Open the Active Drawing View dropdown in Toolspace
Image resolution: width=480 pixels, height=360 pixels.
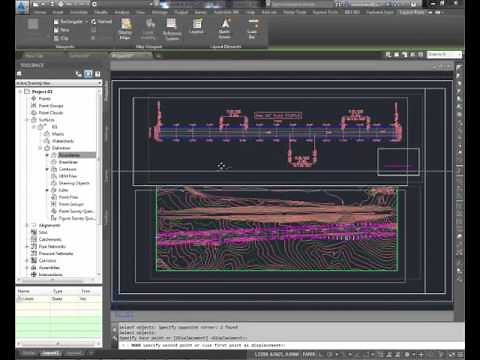tap(59, 83)
